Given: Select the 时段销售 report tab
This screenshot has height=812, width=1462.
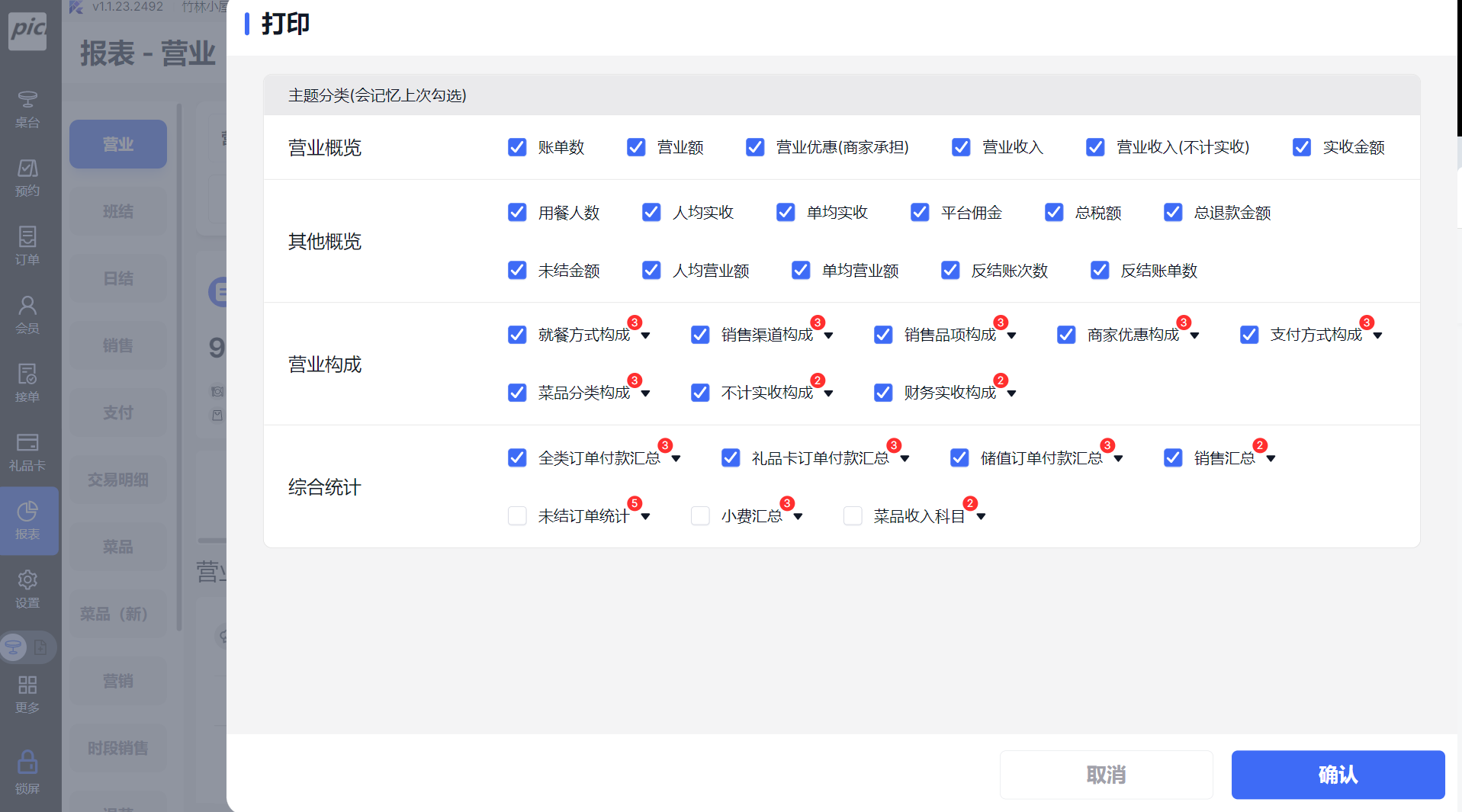Looking at the screenshot, I should pos(118,748).
